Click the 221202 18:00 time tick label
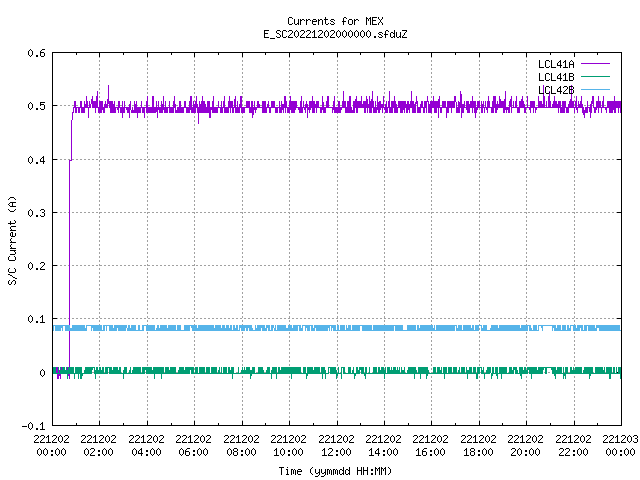Image resolution: width=640 pixels, height=480 pixels. tap(478, 445)
